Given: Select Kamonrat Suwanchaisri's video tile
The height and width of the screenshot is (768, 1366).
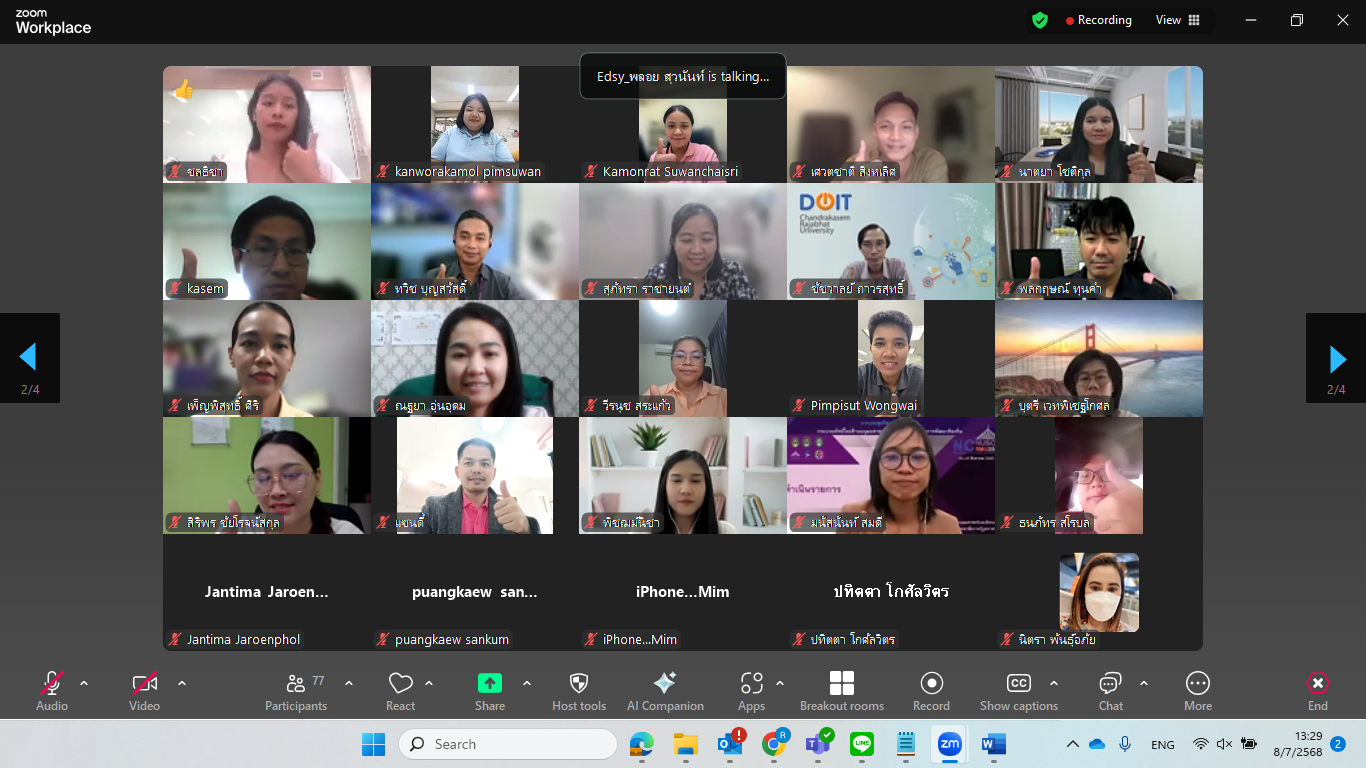Looking at the screenshot, I should click(x=683, y=124).
